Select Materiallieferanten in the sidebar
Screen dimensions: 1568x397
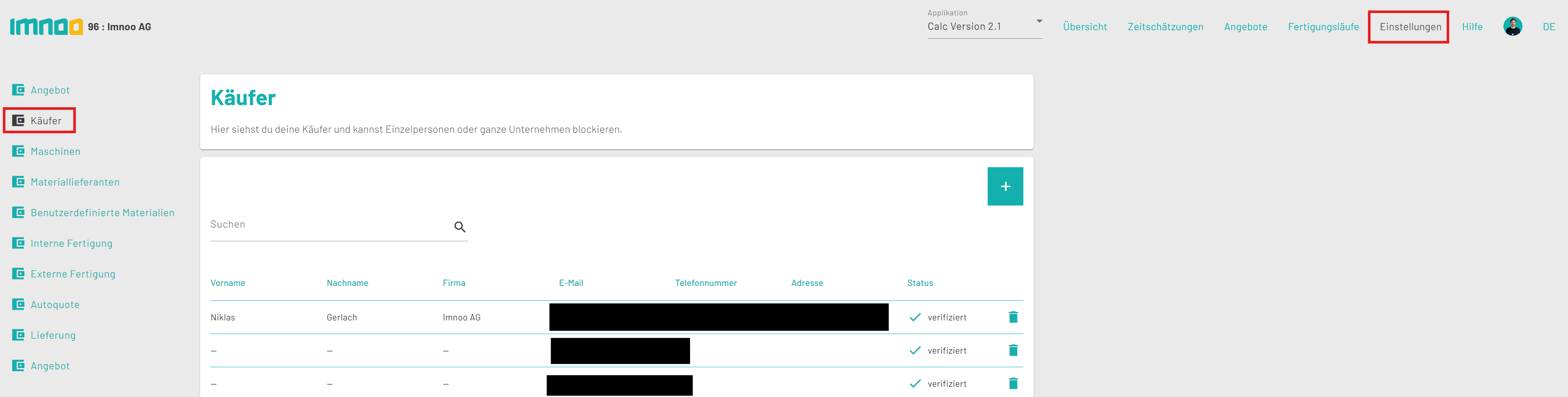coord(75,182)
